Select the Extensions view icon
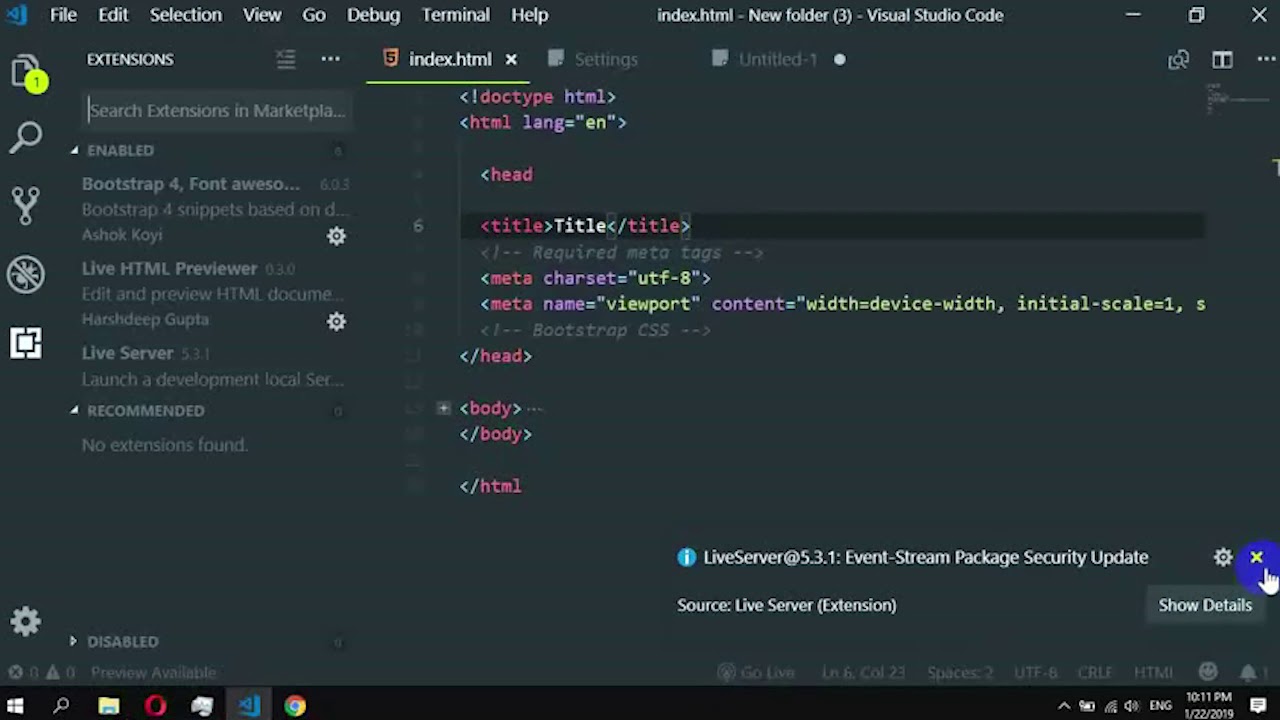1280x720 pixels. [x=26, y=343]
